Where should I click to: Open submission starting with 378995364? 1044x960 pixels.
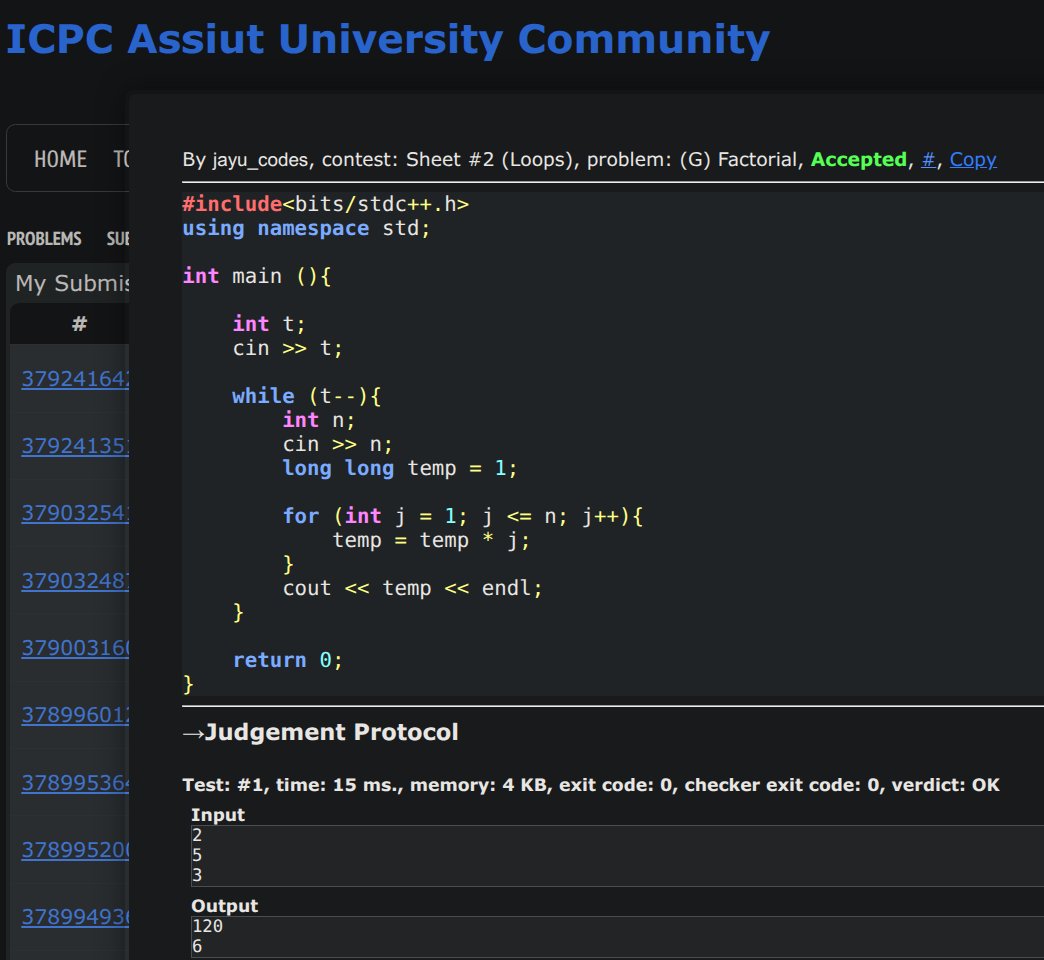[75, 783]
